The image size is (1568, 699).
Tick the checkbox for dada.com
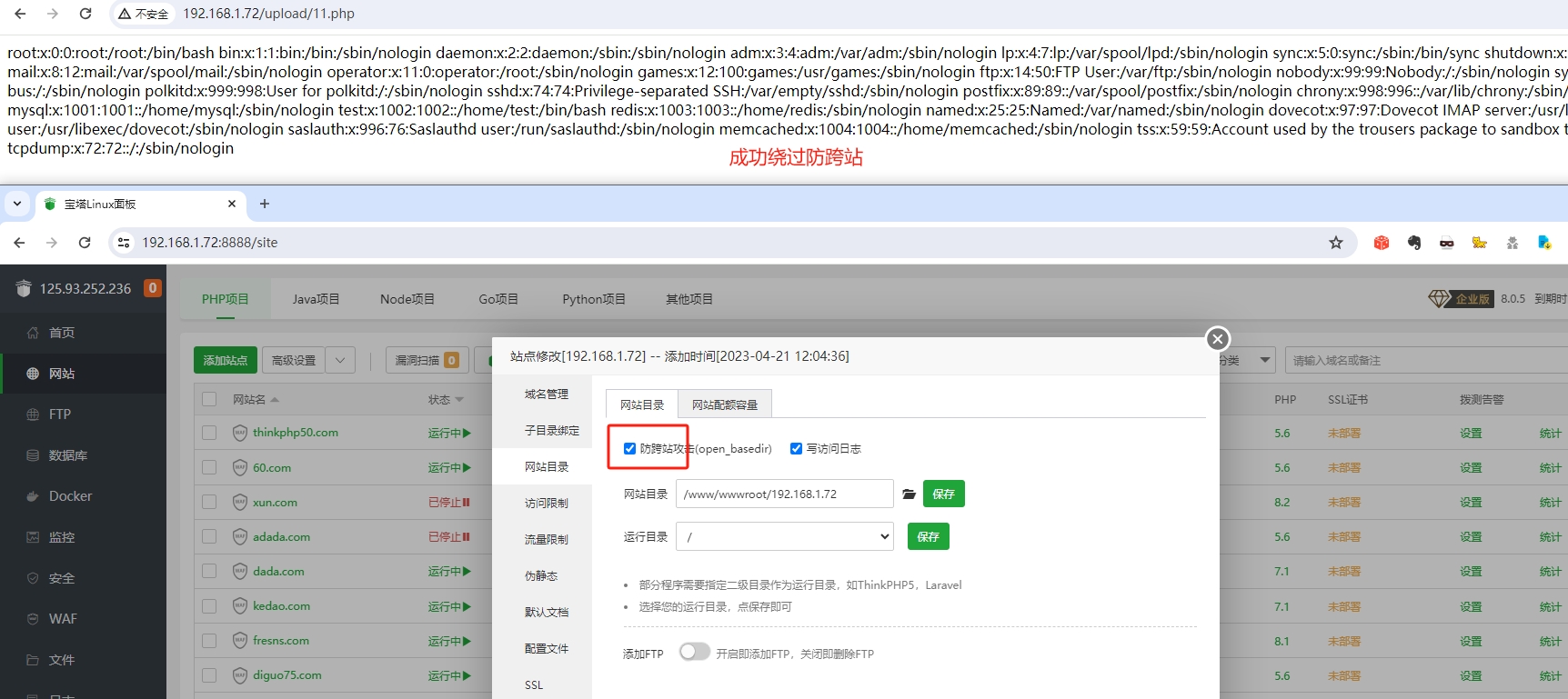click(209, 571)
